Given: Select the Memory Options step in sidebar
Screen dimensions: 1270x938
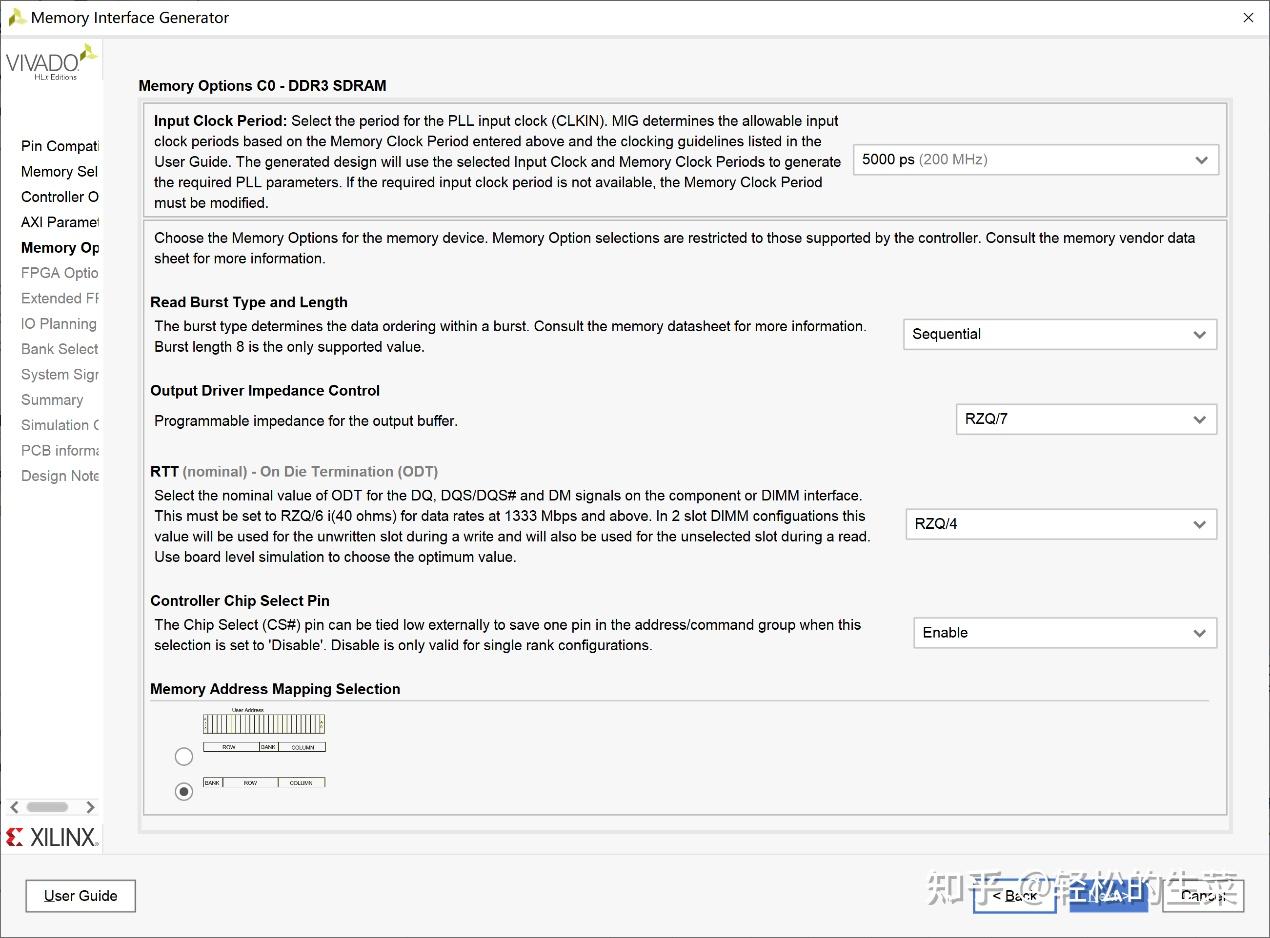Looking at the screenshot, I should [60, 247].
